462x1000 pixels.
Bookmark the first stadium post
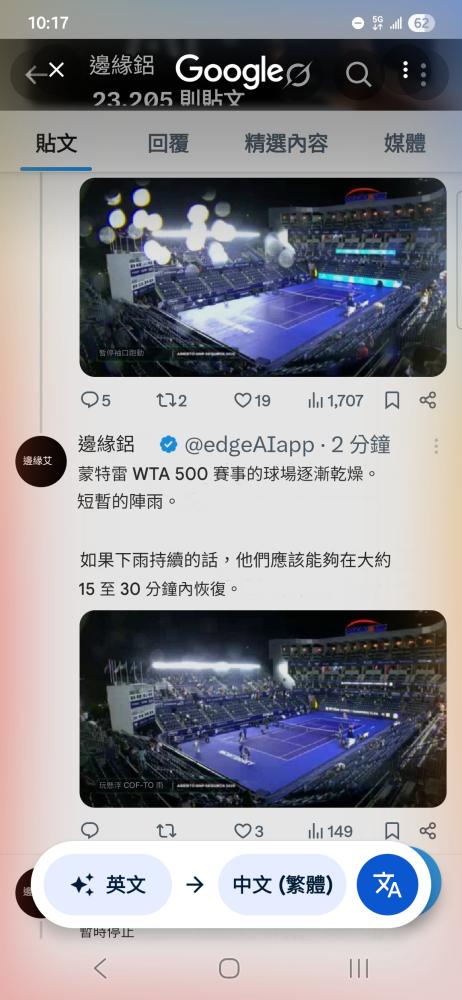[392, 400]
